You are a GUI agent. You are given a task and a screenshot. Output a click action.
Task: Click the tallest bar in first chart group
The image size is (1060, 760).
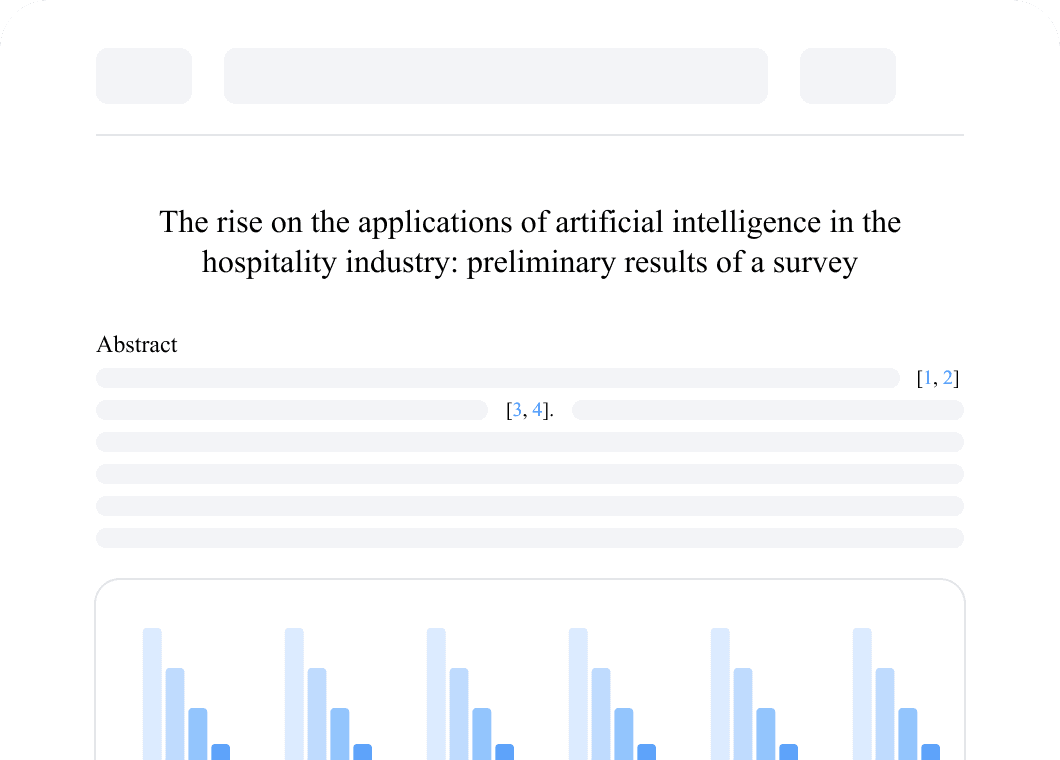tap(152, 694)
